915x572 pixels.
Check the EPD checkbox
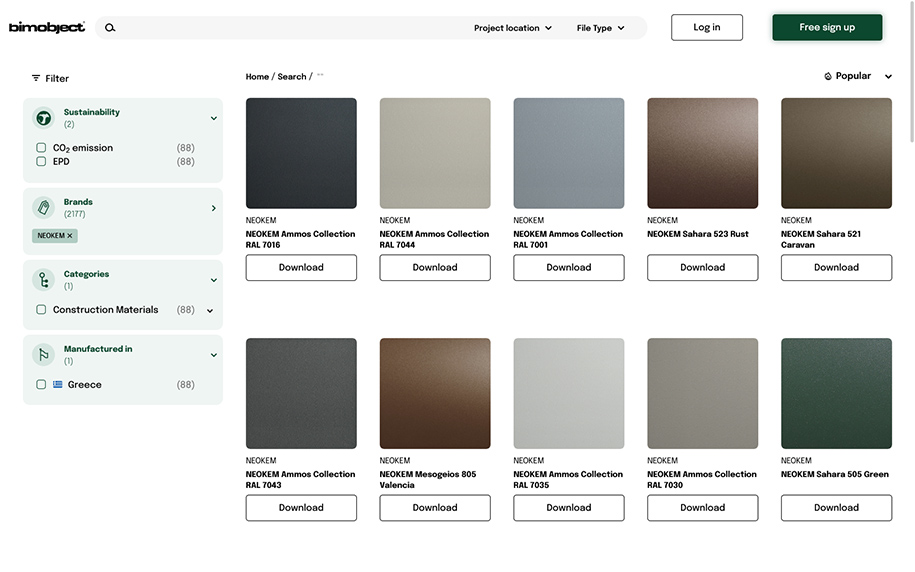[41, 162]
